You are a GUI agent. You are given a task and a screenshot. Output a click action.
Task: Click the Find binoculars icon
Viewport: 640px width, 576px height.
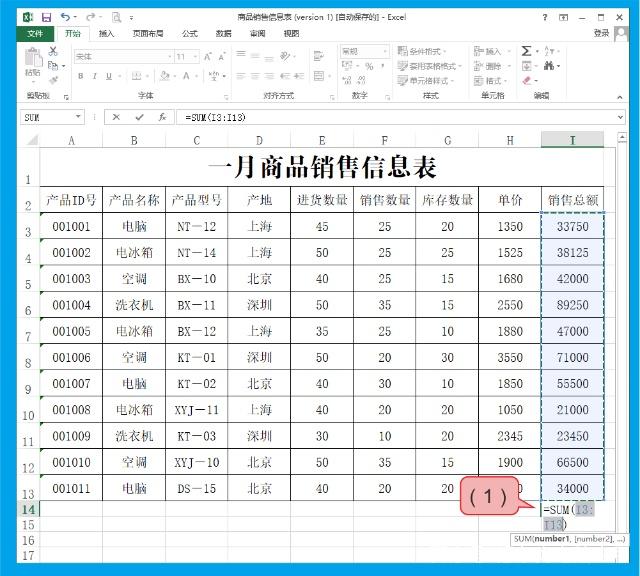click(x=549, y=65)
